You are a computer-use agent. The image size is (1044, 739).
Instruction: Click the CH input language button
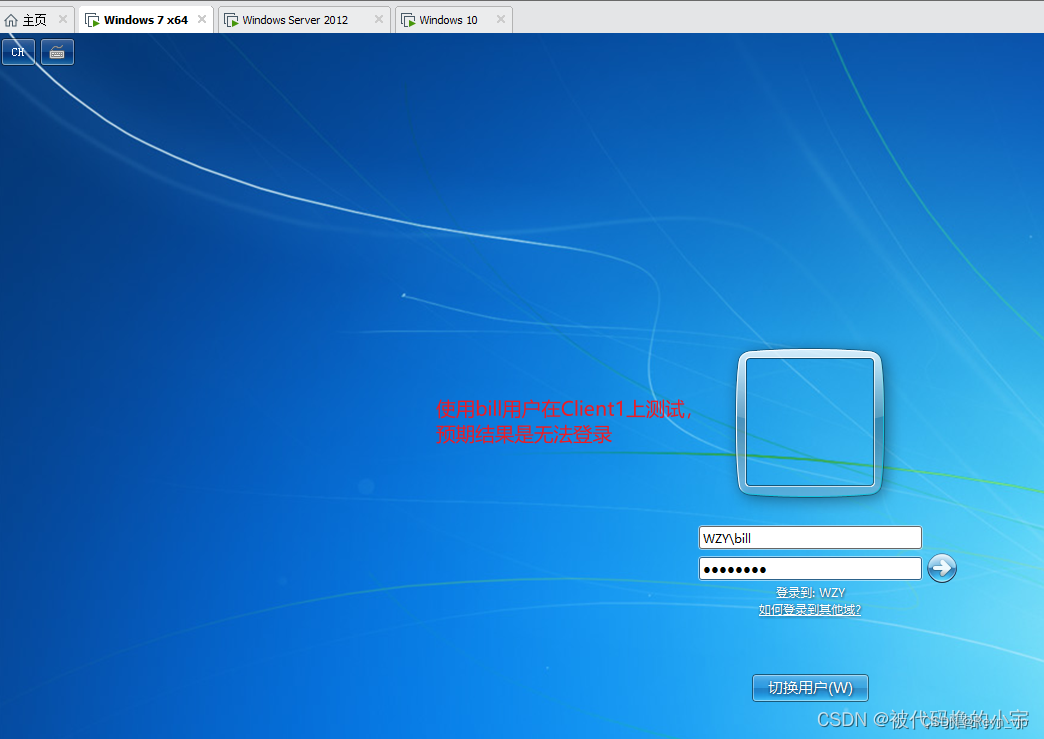pyautogui.click(x=18, y=52)
